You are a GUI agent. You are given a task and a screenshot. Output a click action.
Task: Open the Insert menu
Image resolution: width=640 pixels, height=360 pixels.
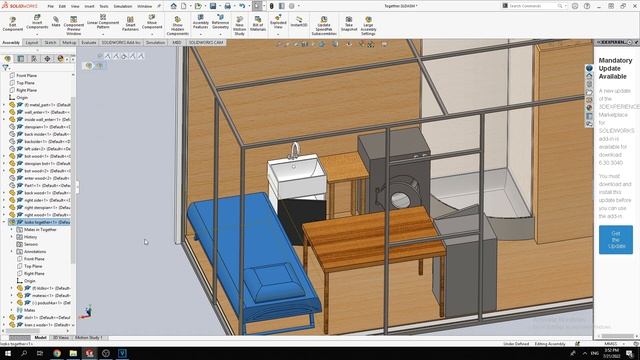click(x=89, y=6)
